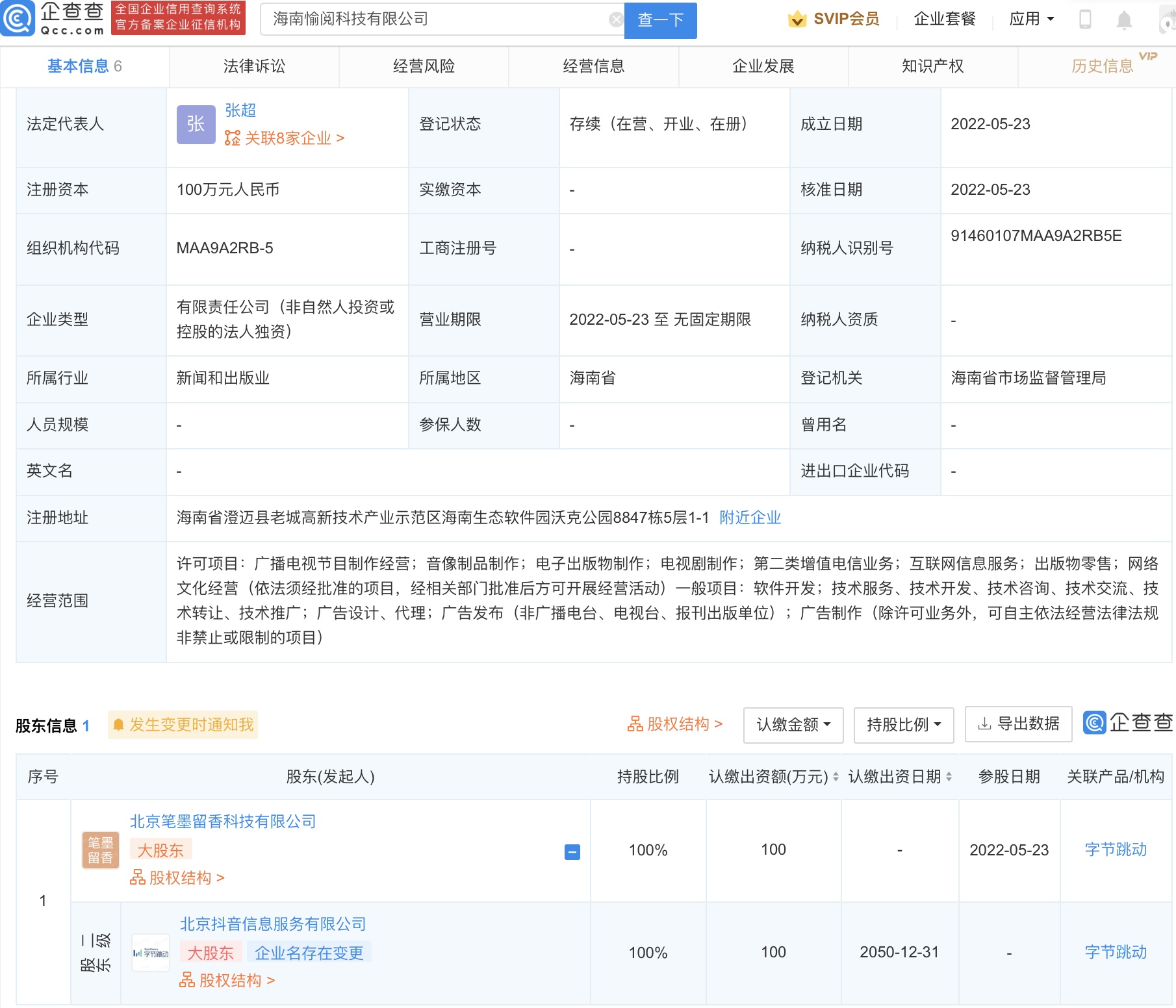Open the 股权结构 link in shareholder header
The image size is (1176, 1008).
675,724
